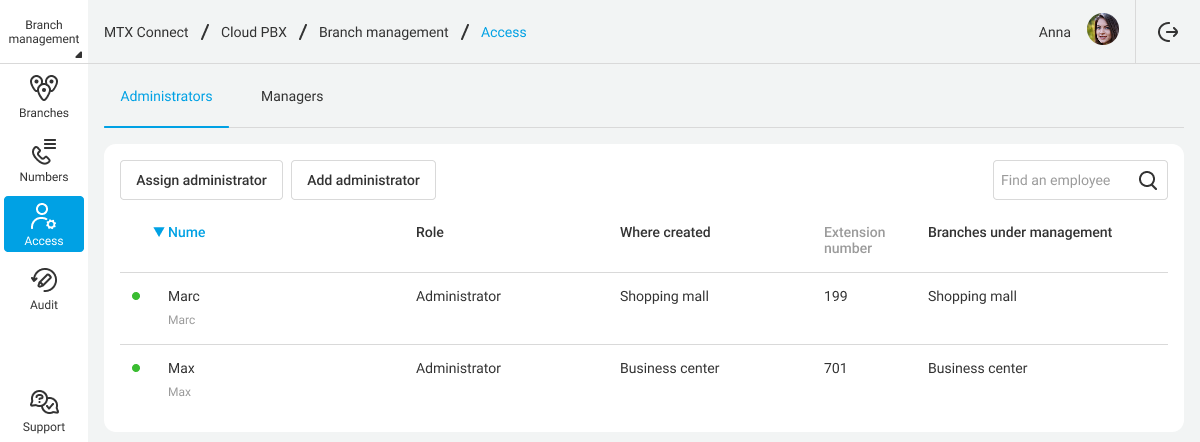Viewport: 1200px width, 442px height.
Task: Open MTX Connect breadcrumb link
Action: tap(146, 32)
